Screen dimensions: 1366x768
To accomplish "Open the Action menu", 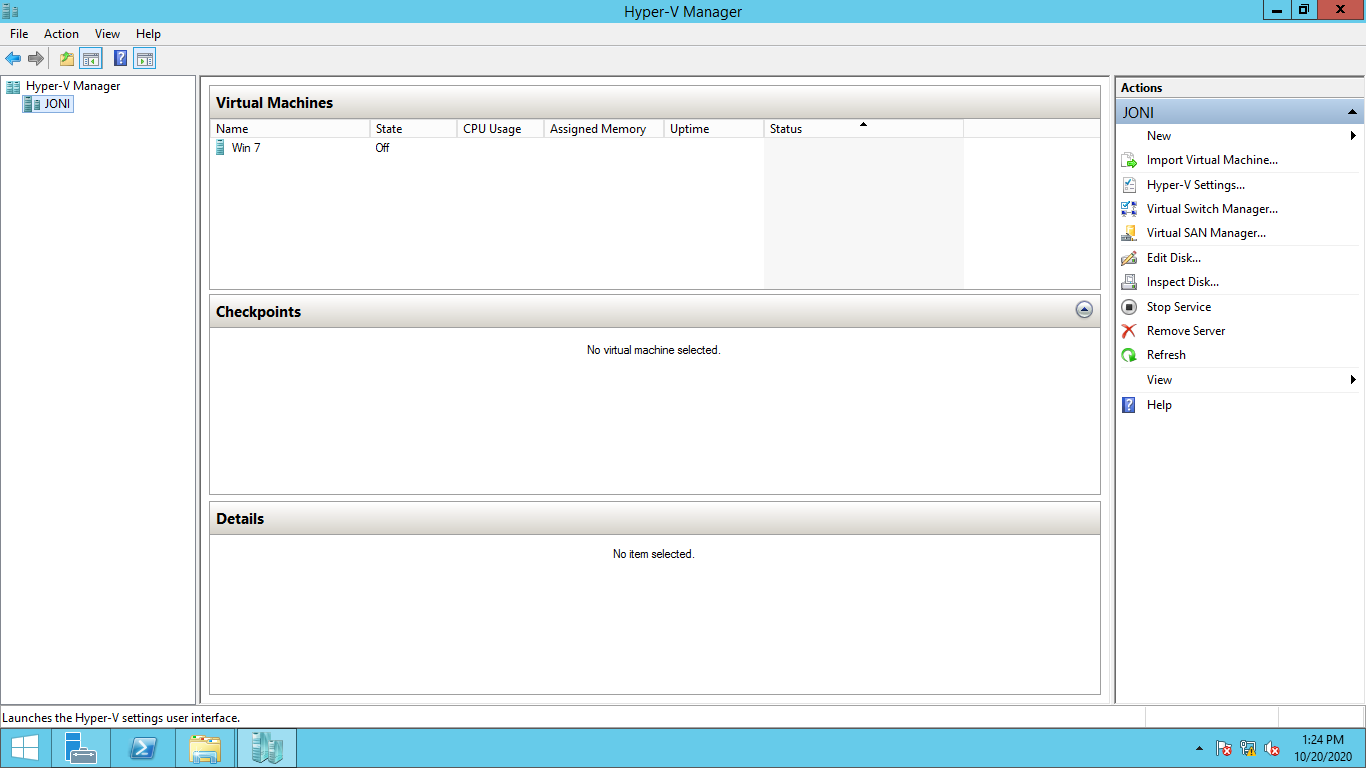I will click(61, 34).
